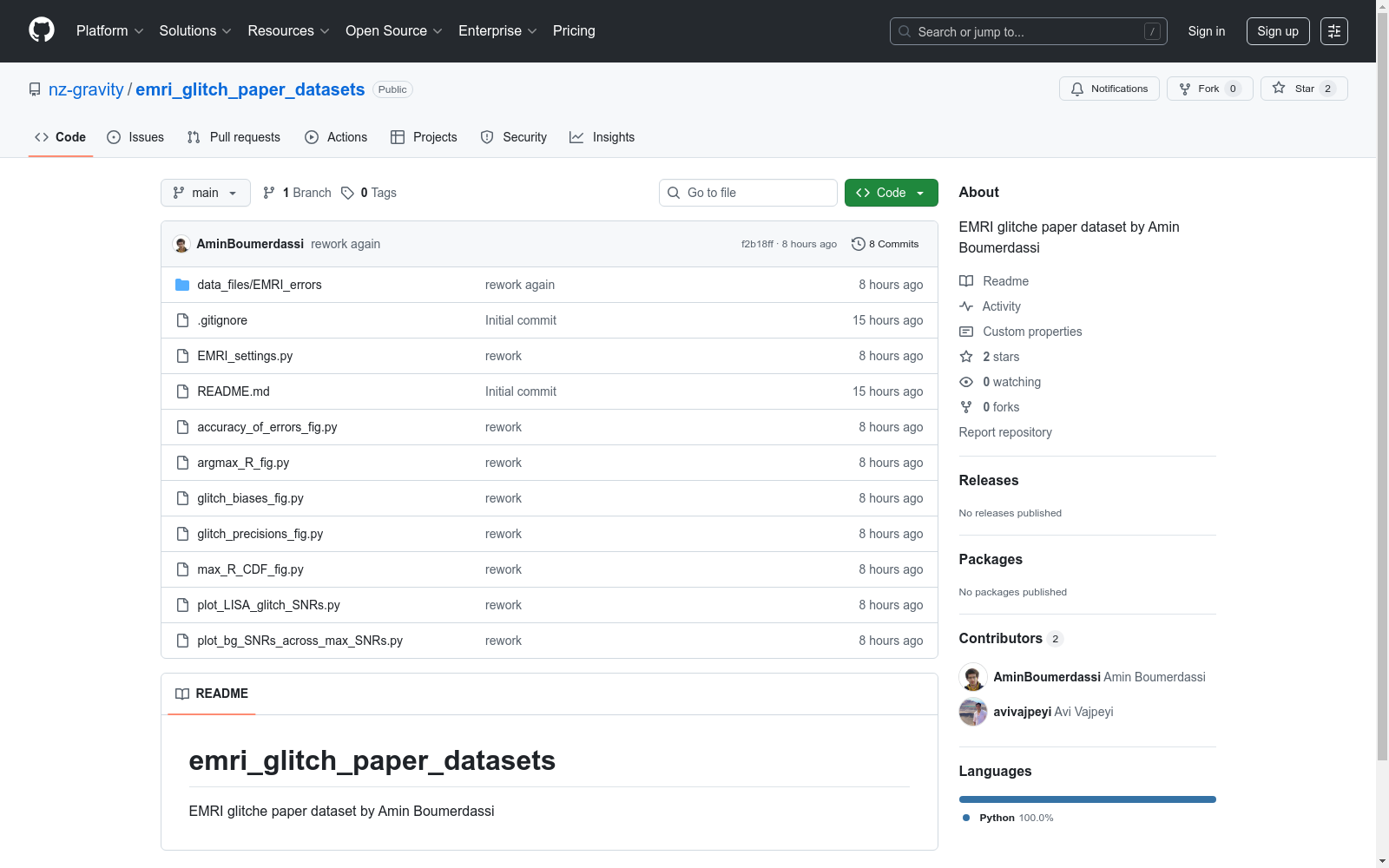The height and width of the screenshot is (868, 1389).
Task: Click the file icon beside max_R_CDF_fig.py
Action: (x=182, y=569)
